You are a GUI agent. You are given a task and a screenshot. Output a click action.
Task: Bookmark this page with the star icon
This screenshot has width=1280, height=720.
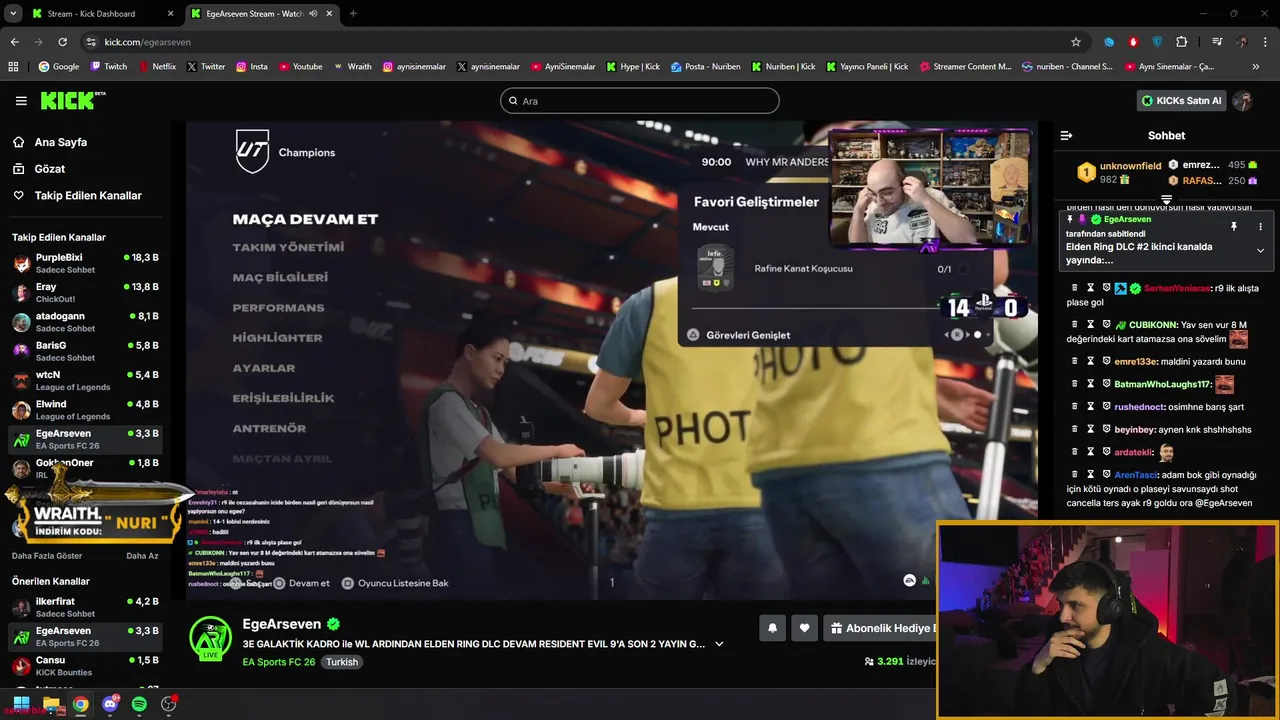[x=1076, y=42]
